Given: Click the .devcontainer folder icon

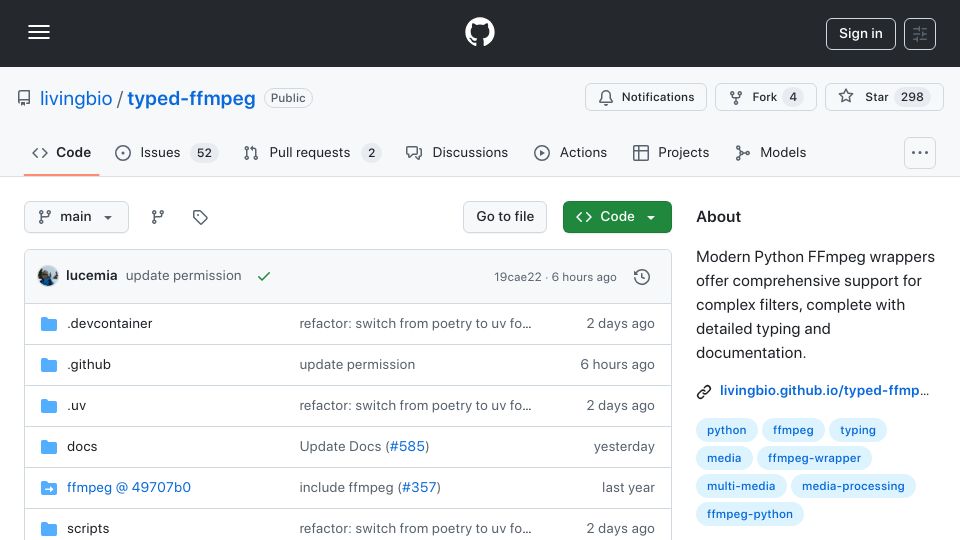Looking at the screenshot, I should click(49, 323).
